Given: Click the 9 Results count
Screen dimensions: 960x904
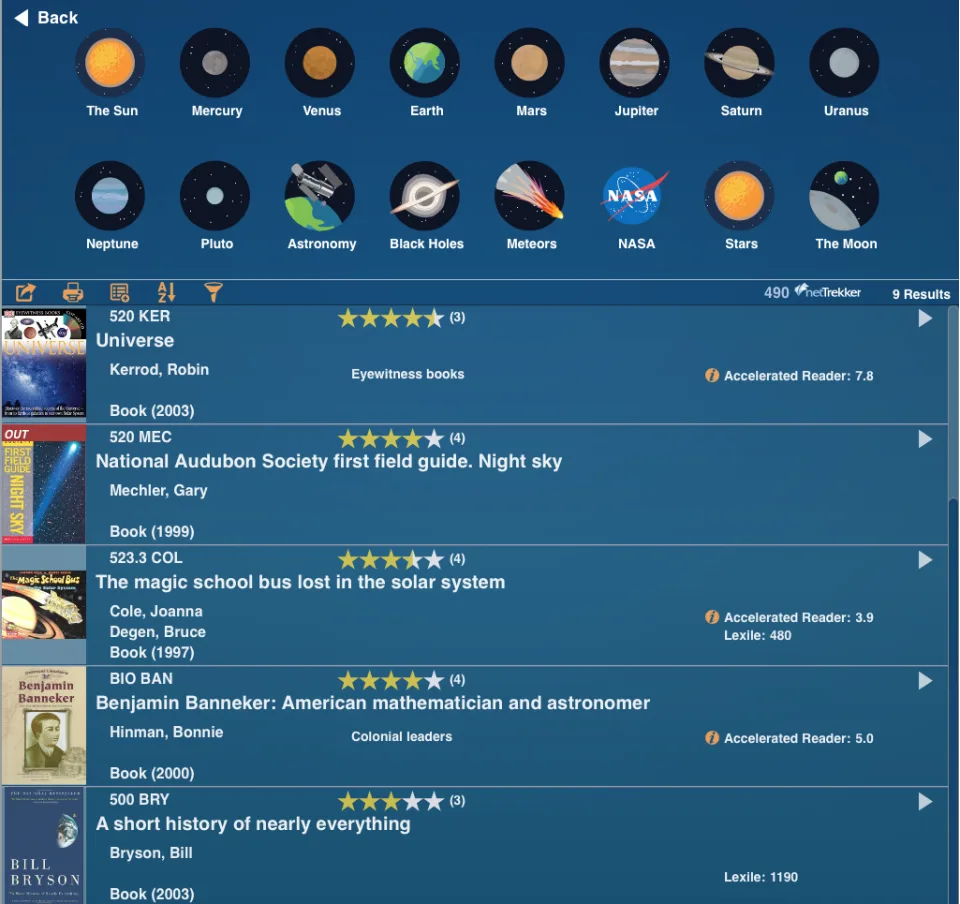Looking at the screenshot, I should point(921,294).
